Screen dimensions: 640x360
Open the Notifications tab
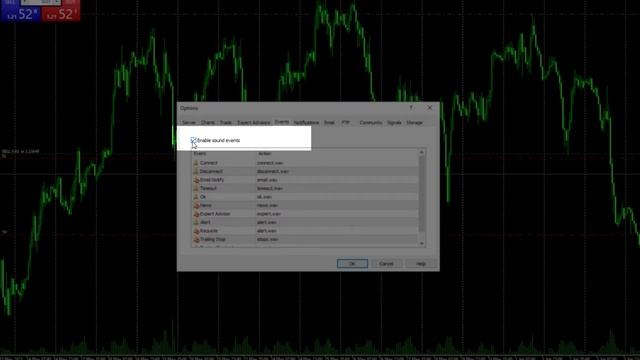coord(306,122)
